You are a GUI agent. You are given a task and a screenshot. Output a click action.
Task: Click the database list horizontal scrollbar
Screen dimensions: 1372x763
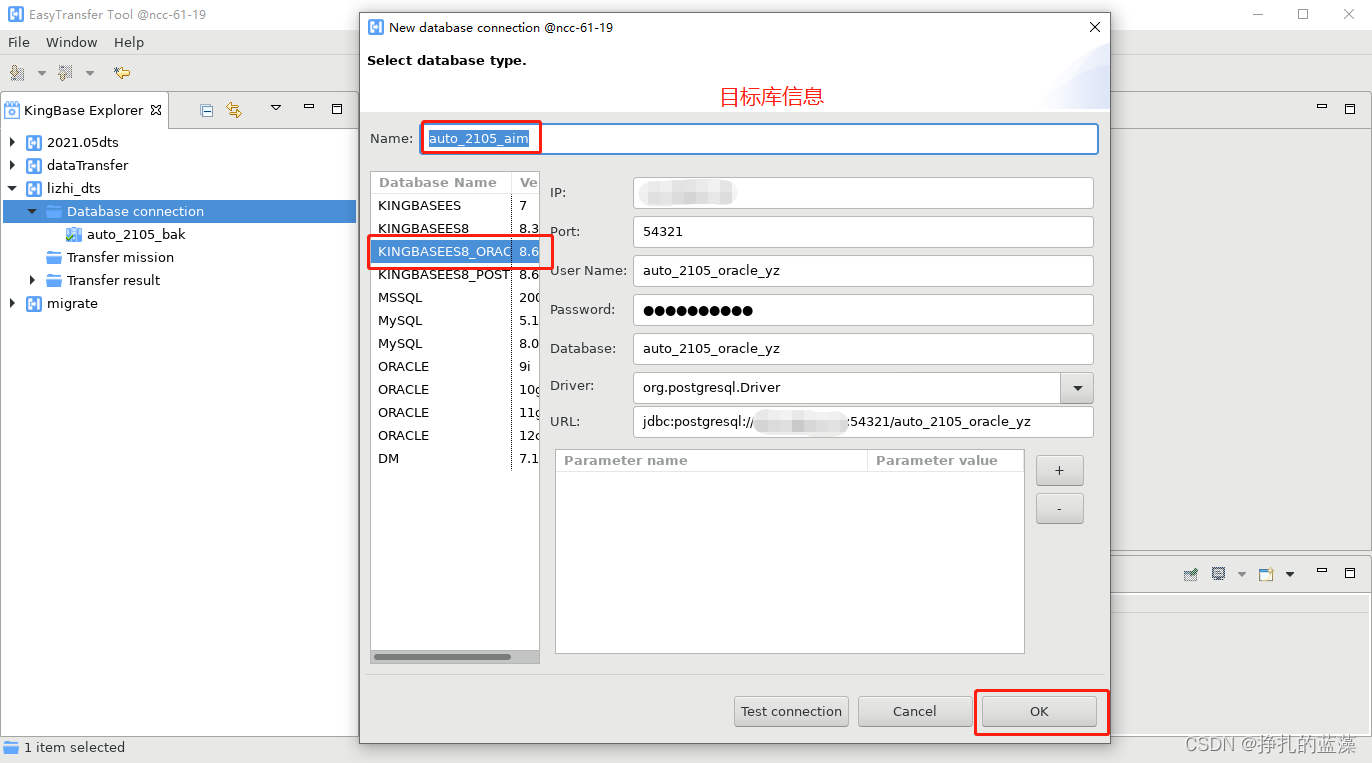coord(442,657)
